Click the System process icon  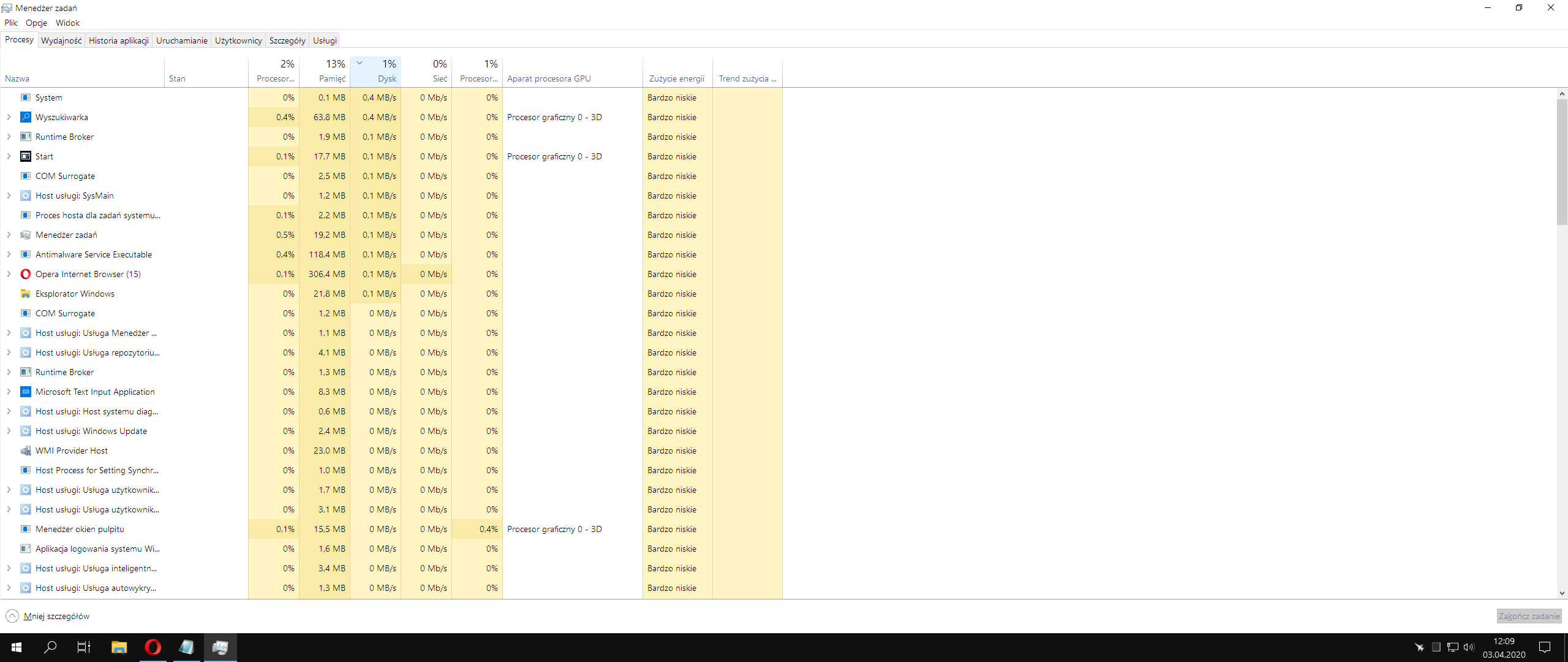[x=26, y=97]
